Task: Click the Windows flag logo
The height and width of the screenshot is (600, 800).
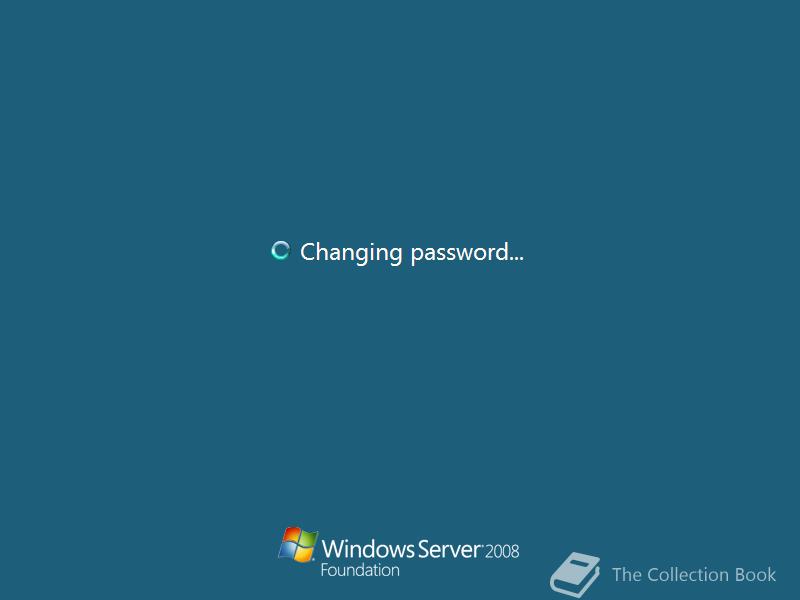Action: tap(298, 544)
